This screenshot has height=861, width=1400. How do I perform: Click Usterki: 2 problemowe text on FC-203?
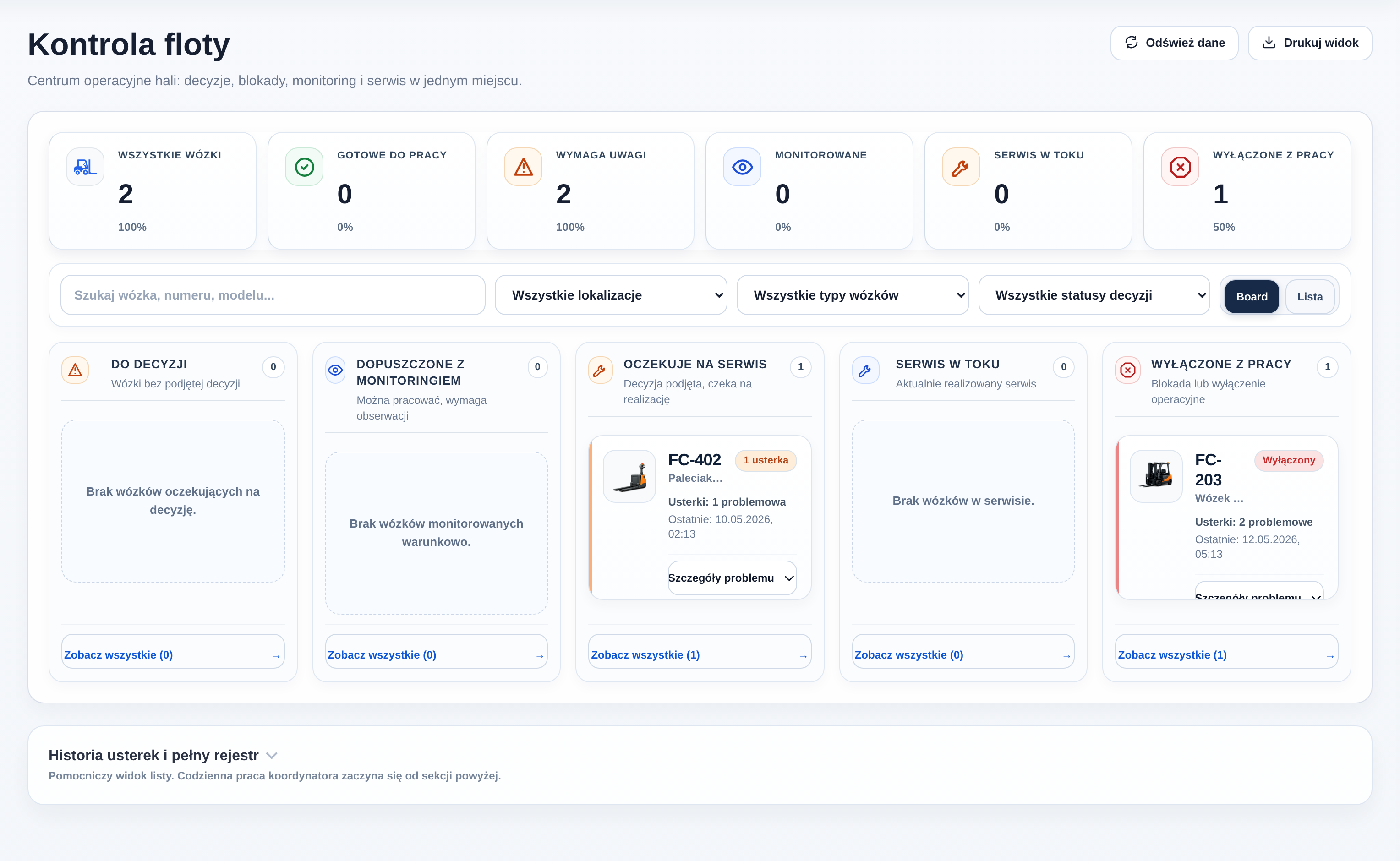pyautogui.click(x=1253, y=522)
